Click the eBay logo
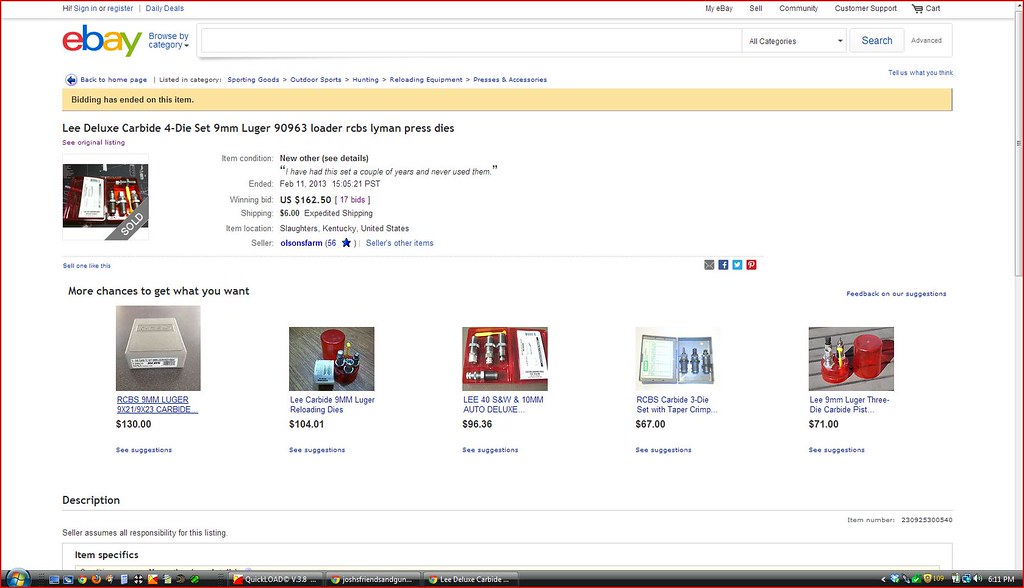 click(102, 41)
